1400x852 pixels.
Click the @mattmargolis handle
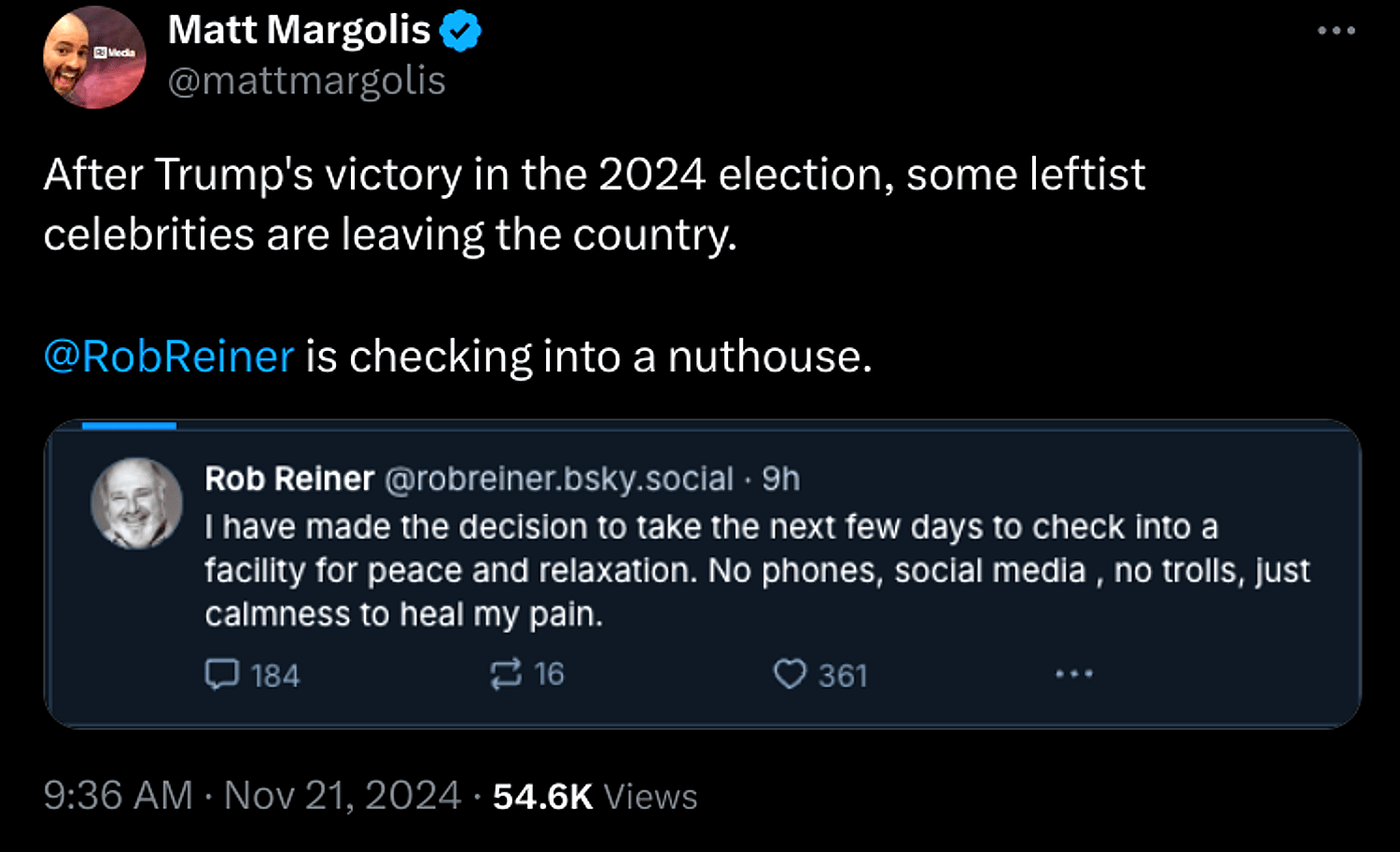(x=306, y=81)
